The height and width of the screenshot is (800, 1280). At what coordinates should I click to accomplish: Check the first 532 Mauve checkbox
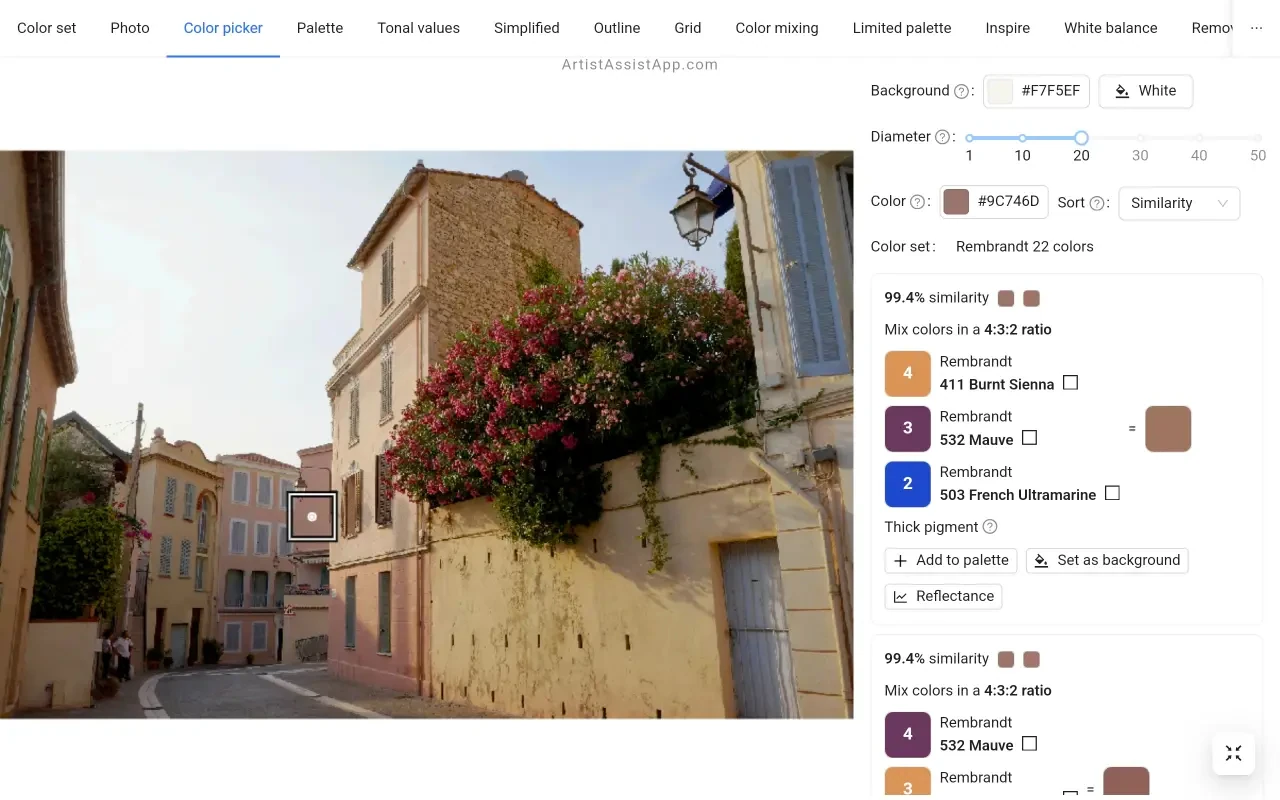[1029, 438]
